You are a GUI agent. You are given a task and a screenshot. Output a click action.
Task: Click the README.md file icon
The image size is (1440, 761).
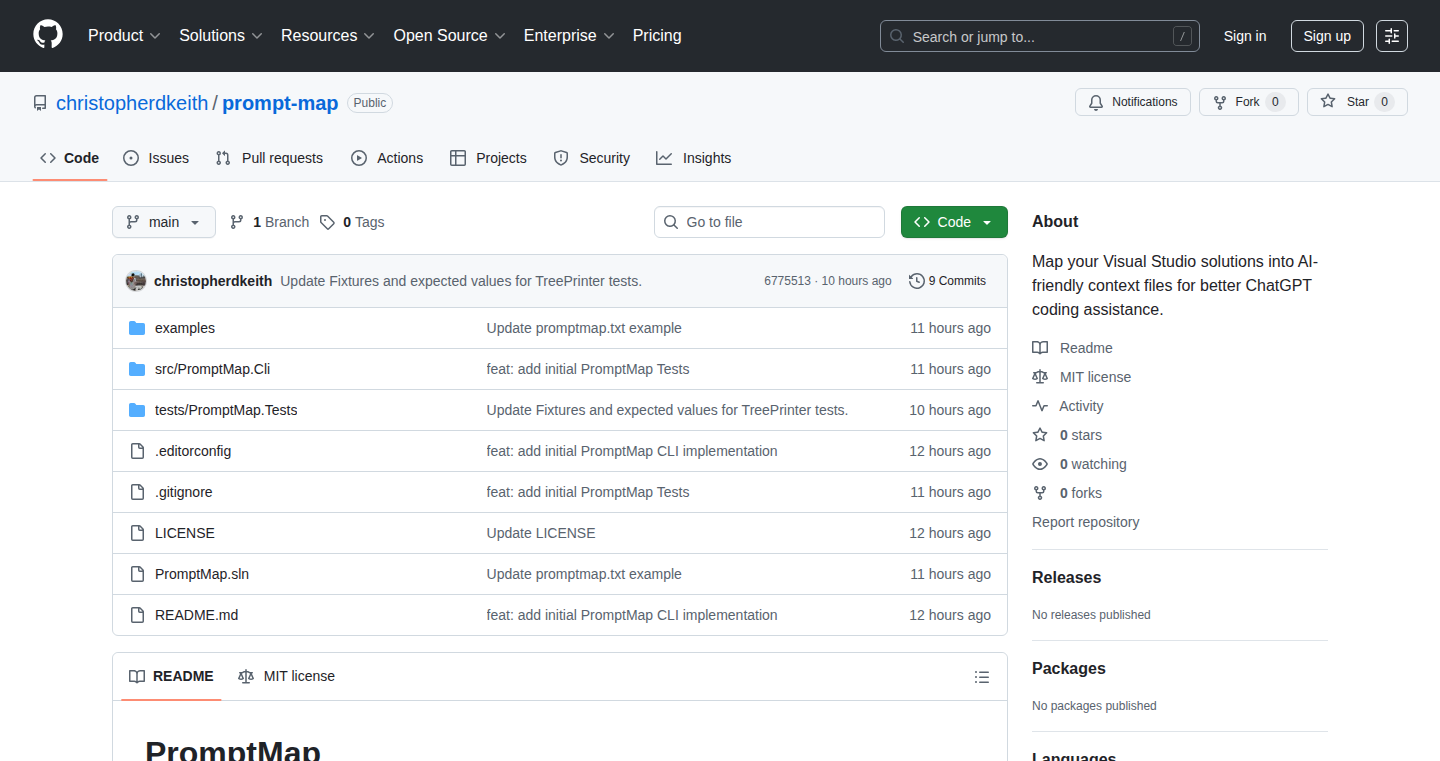(x=137, y=615)
